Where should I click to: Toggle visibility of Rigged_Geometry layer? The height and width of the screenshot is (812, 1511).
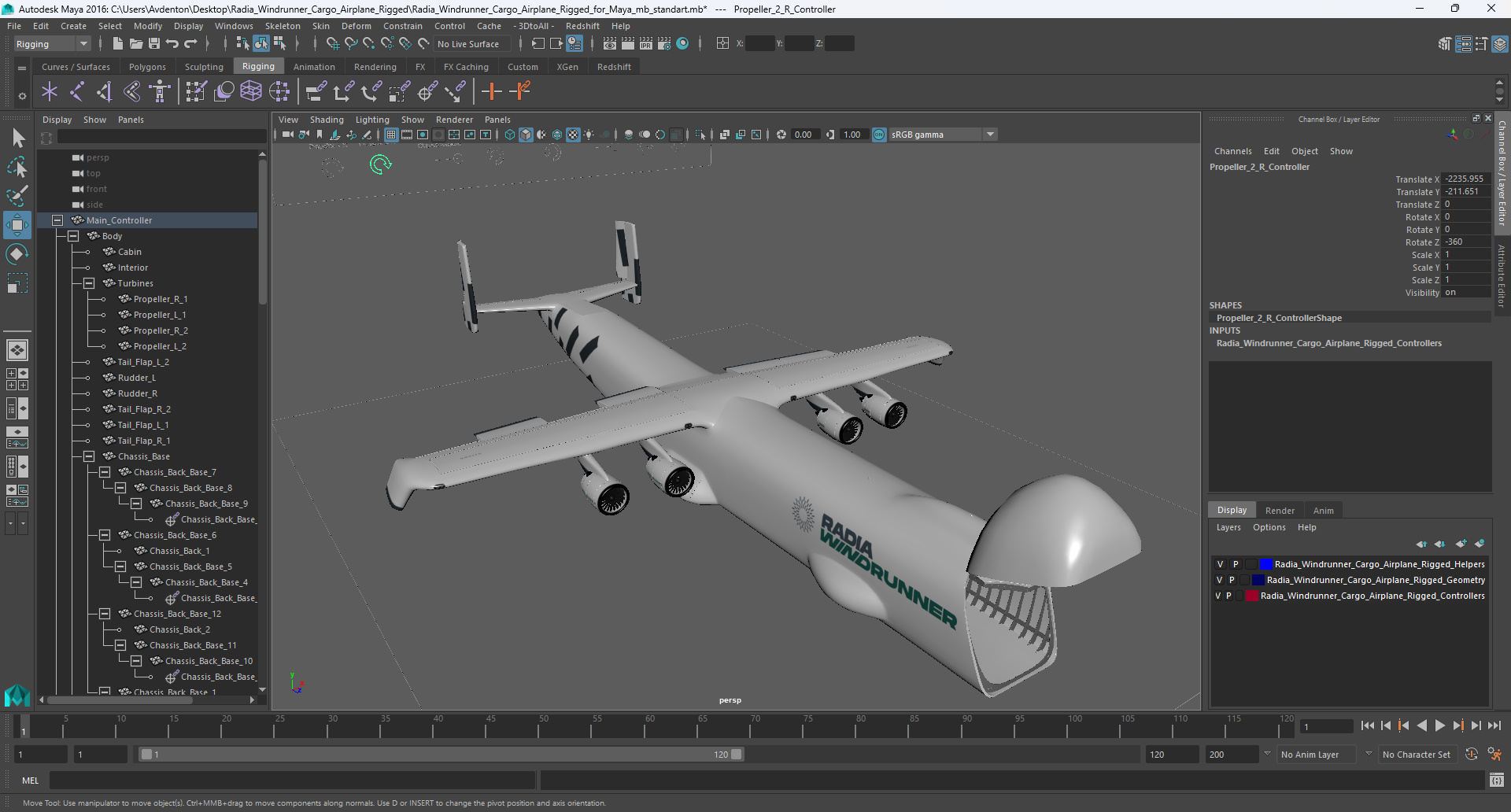pyautogui.click(x=1220, y=580)
